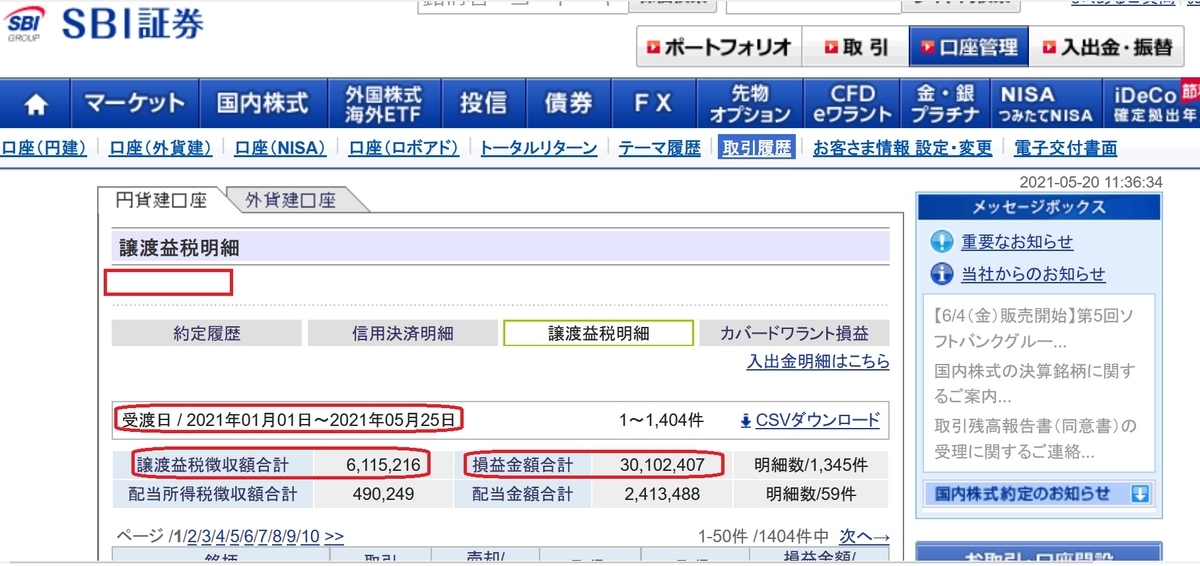The height and width of the screenshot is (566, 1200).
Task: Click the 譲渡益税徴収額合計 value 6,115,216
Action: click(x=384, y=464)
